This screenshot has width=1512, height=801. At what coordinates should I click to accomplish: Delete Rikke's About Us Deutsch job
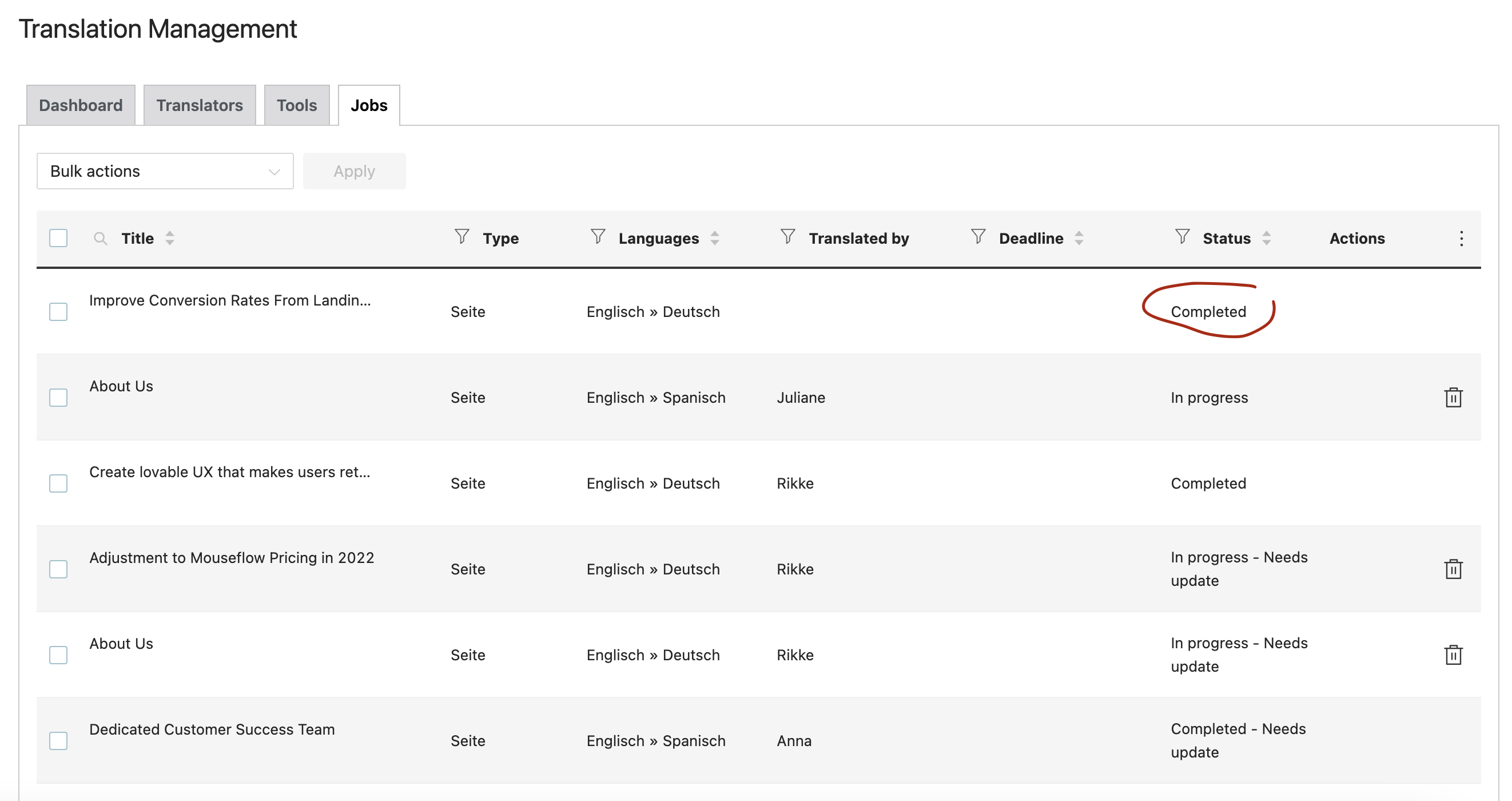[1453, 655]
